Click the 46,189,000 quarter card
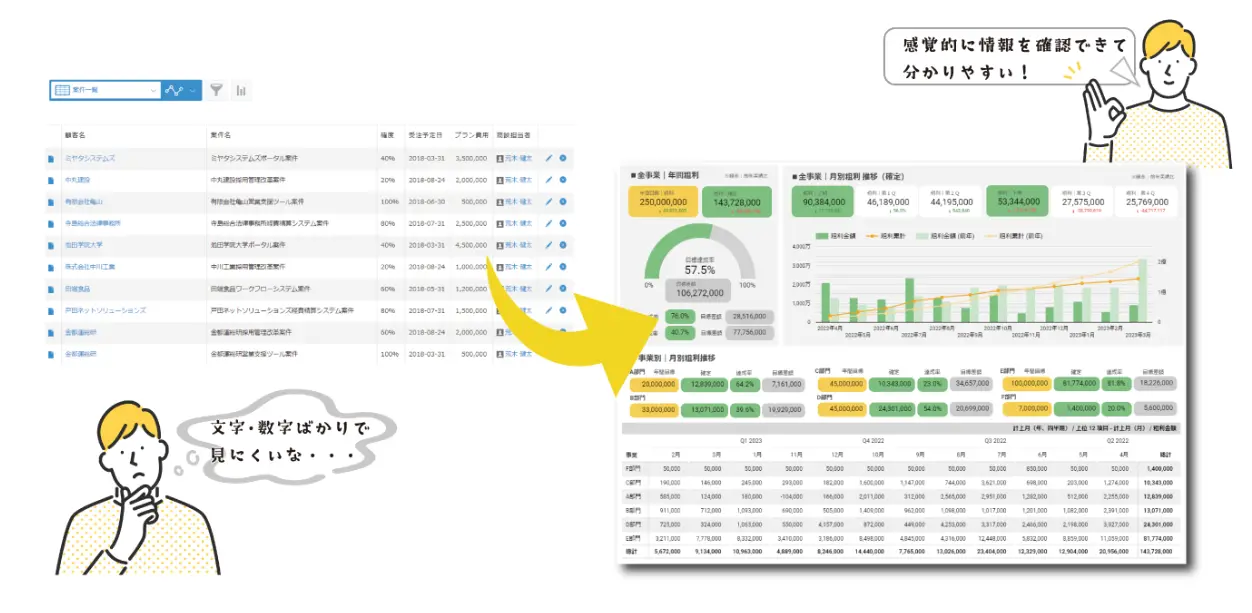The width and height of the screenshot is (1252, 613). [x=887, y=202]
